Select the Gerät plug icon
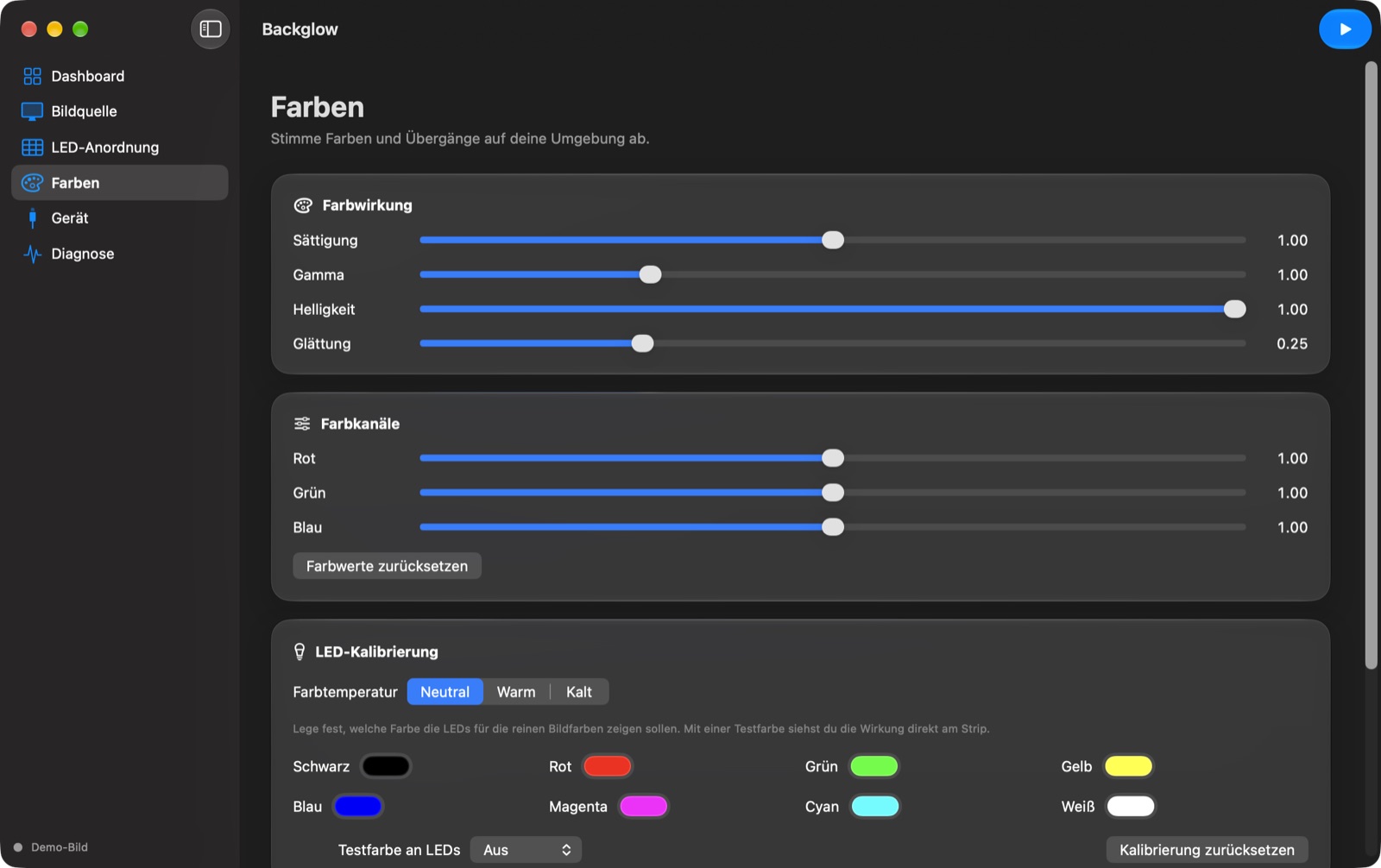Viewport: 1381px width, 868px height. [33, 218]
